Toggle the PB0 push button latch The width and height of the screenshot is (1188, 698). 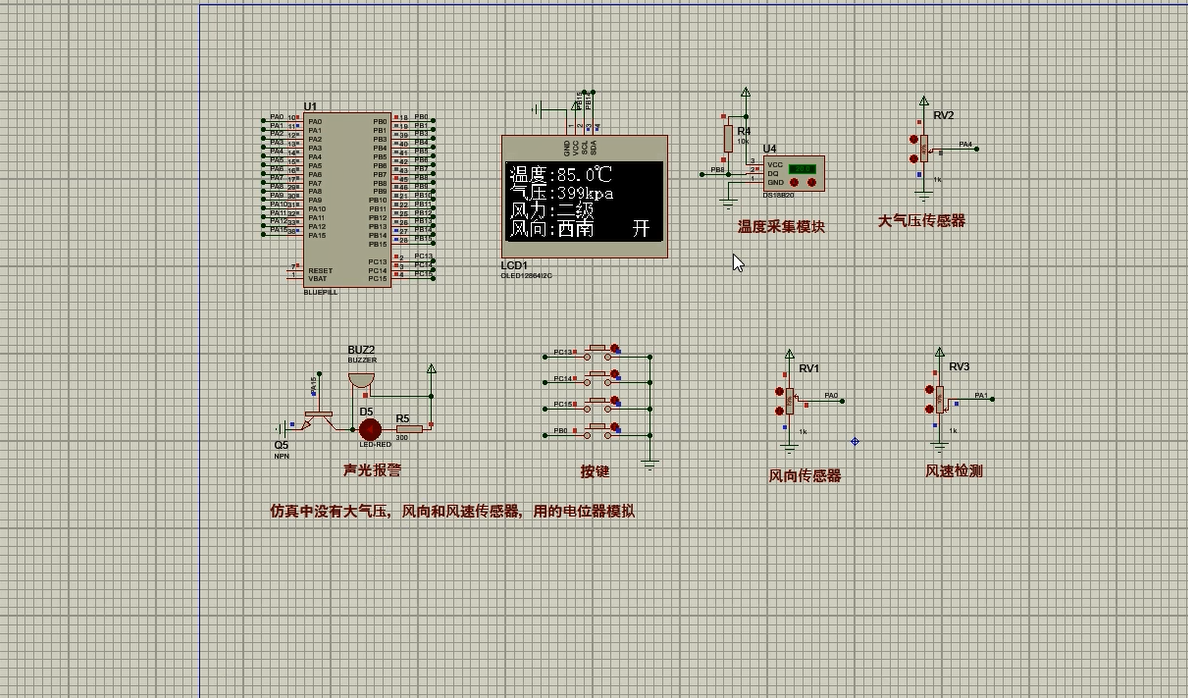615,427
